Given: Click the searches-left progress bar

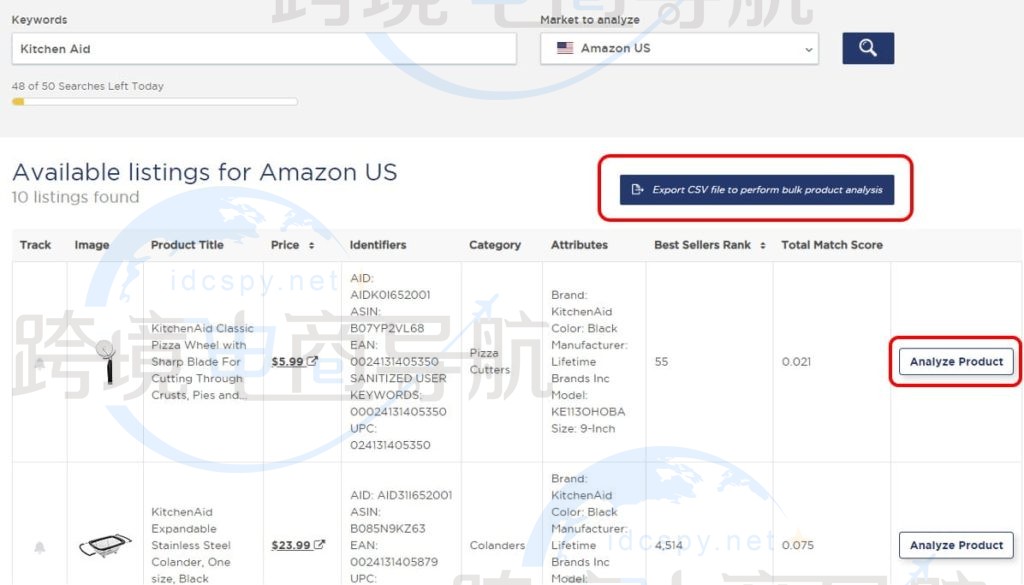Looking at the screenshot, I should click(154, 101).
